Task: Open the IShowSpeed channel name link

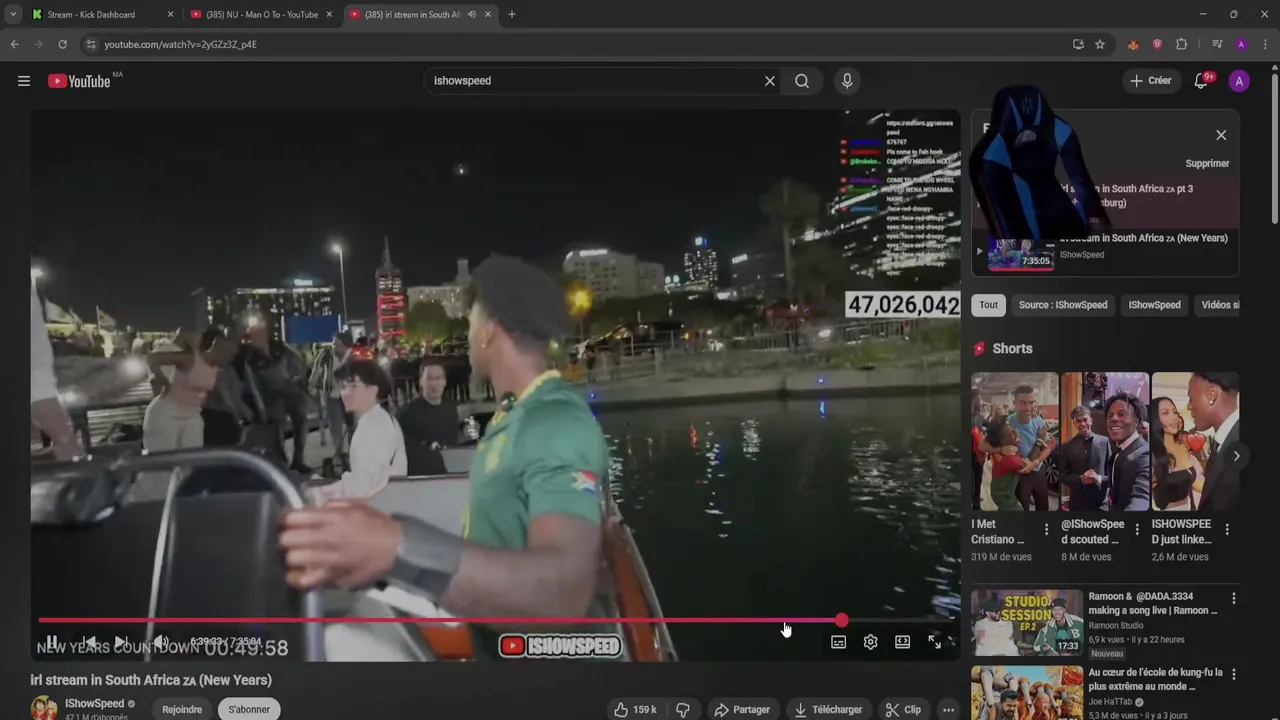Action: [x=95, y=704]
